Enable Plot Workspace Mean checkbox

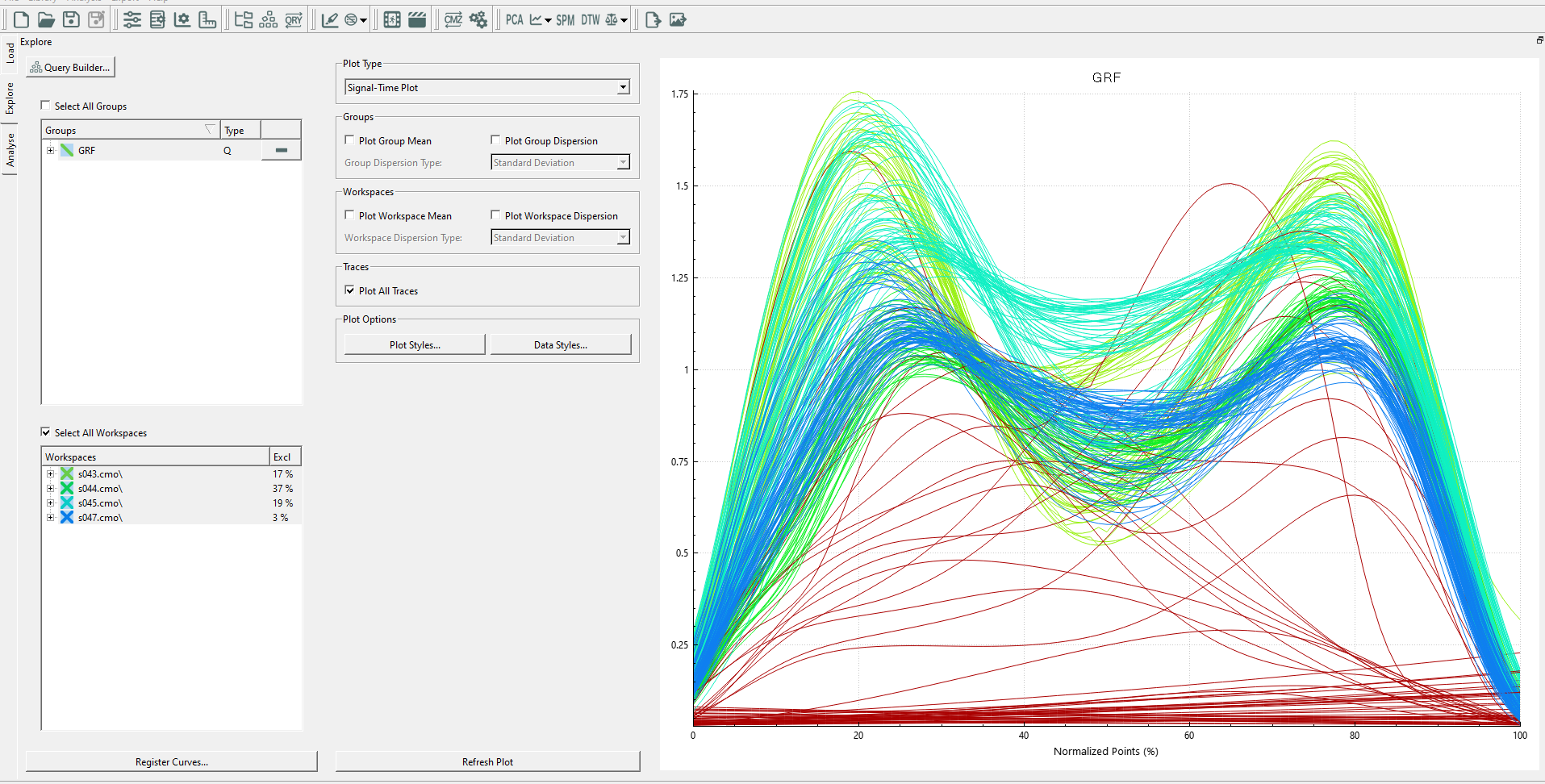coord(349,215)
